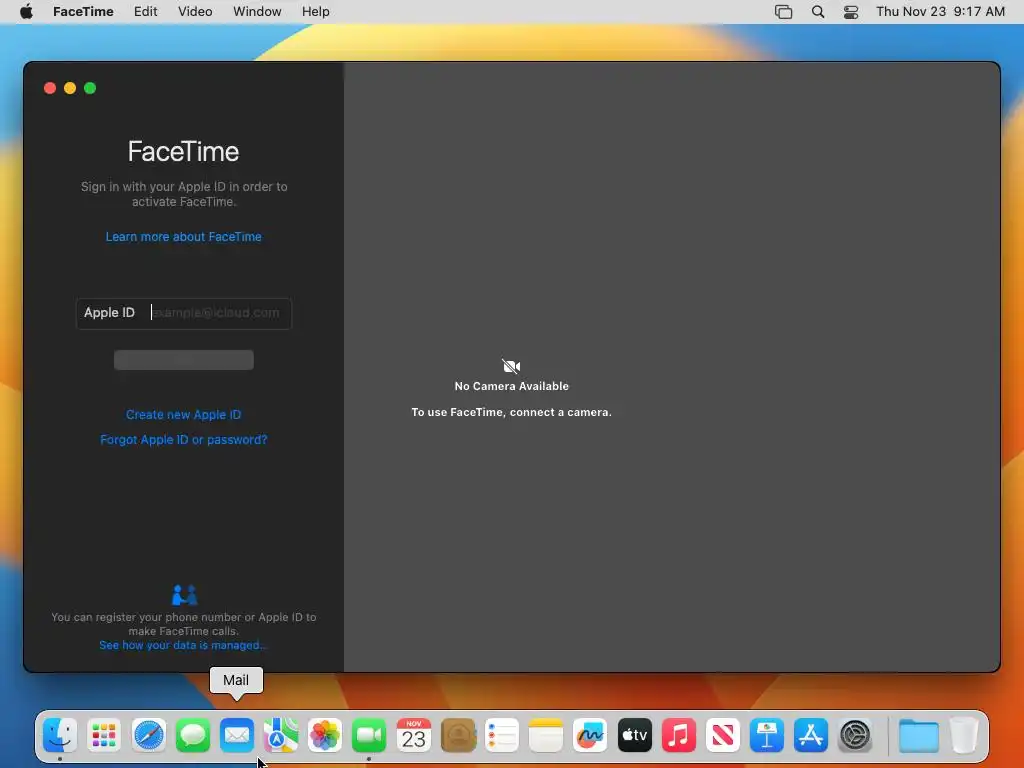Open Messages app in the Dock
This screenshot has height=768, width=1024.
pos(193,736)
